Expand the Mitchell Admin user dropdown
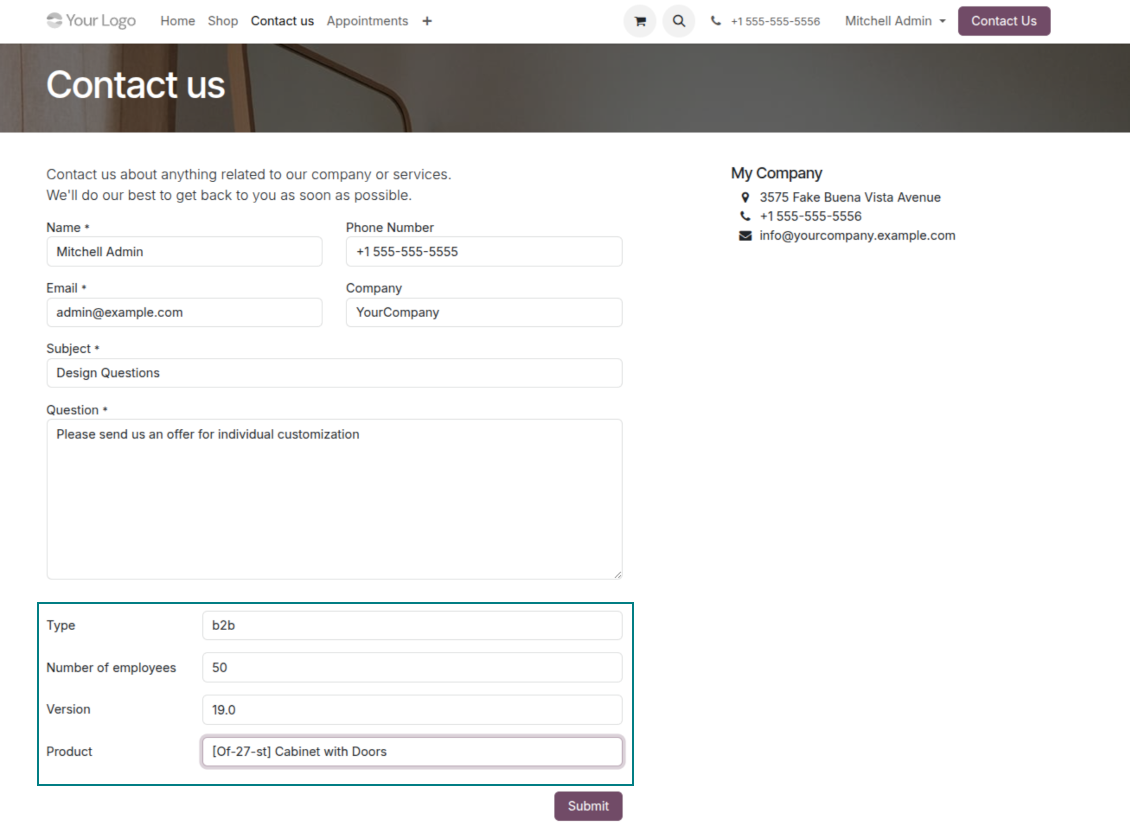Screen dimensions: 1130x822 coord(895,21)
